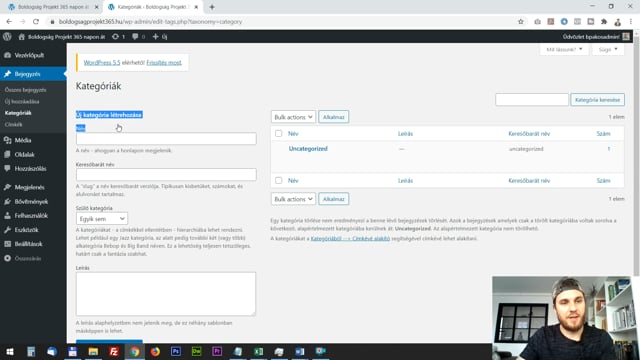Click the bottom Alkalmaz button

click(x=333, y=199)
